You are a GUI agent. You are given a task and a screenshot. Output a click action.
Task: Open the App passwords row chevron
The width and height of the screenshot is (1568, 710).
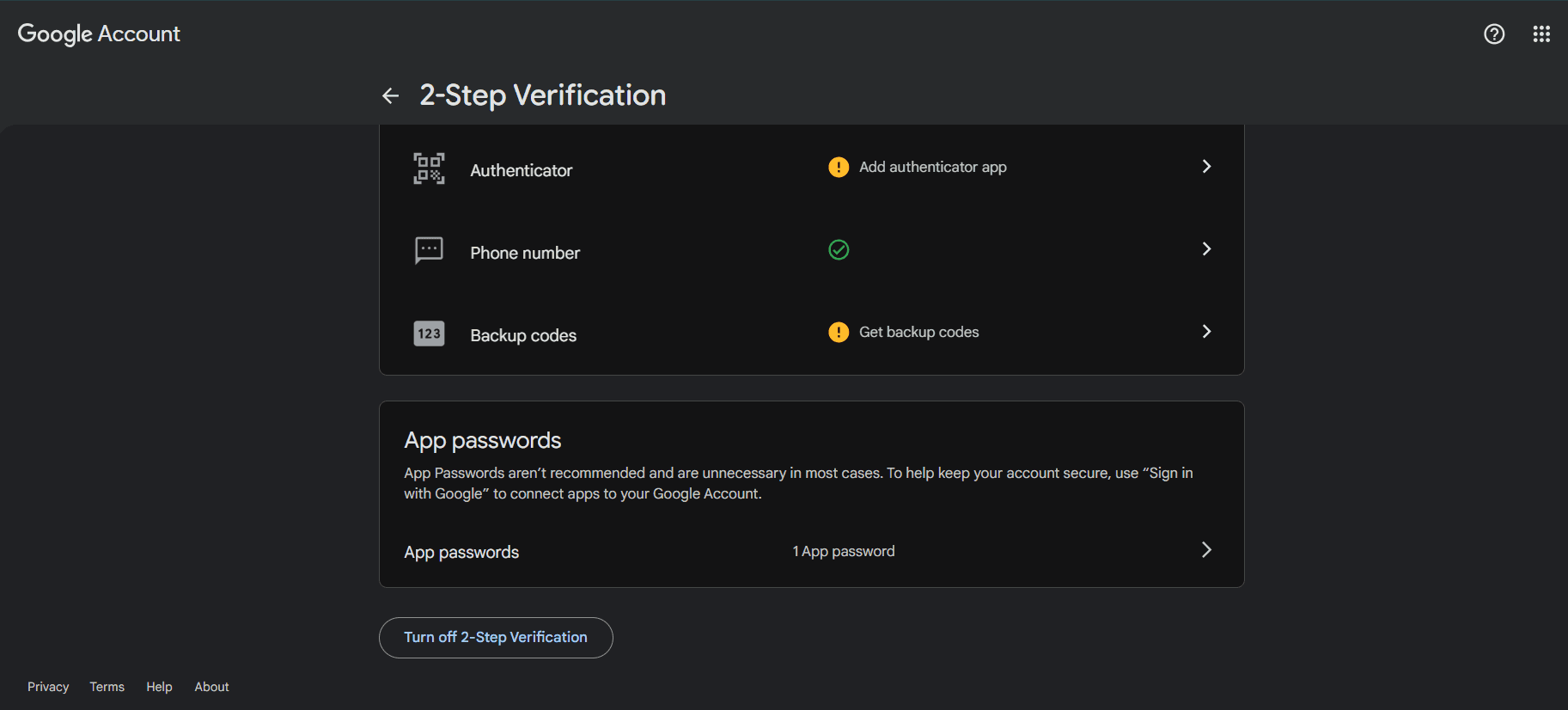1206,549
